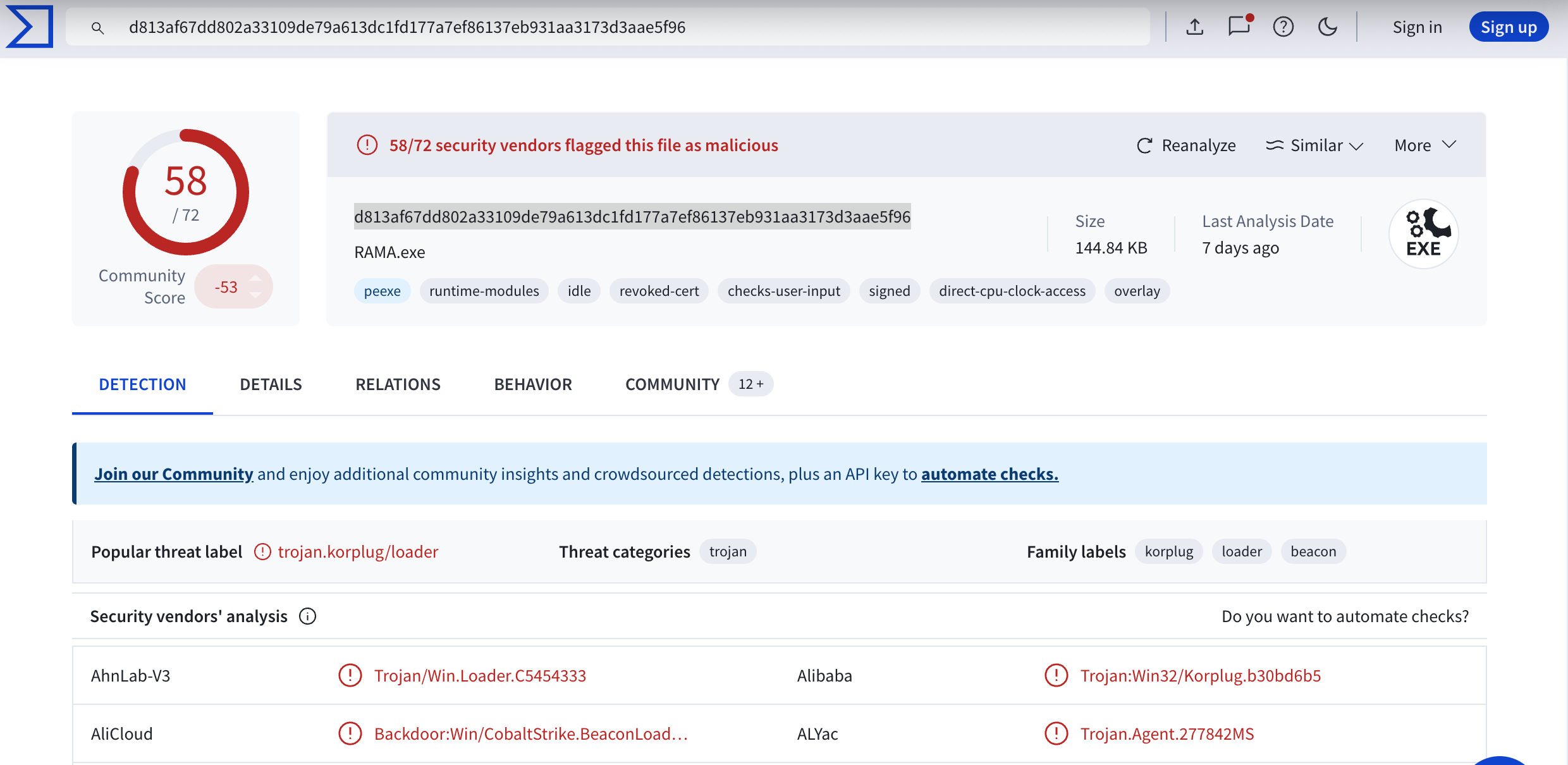Click Trojan:Win32/Korplug.b30bd6b5 detection
1568x765 pixels.
(x=1201, y=675)
